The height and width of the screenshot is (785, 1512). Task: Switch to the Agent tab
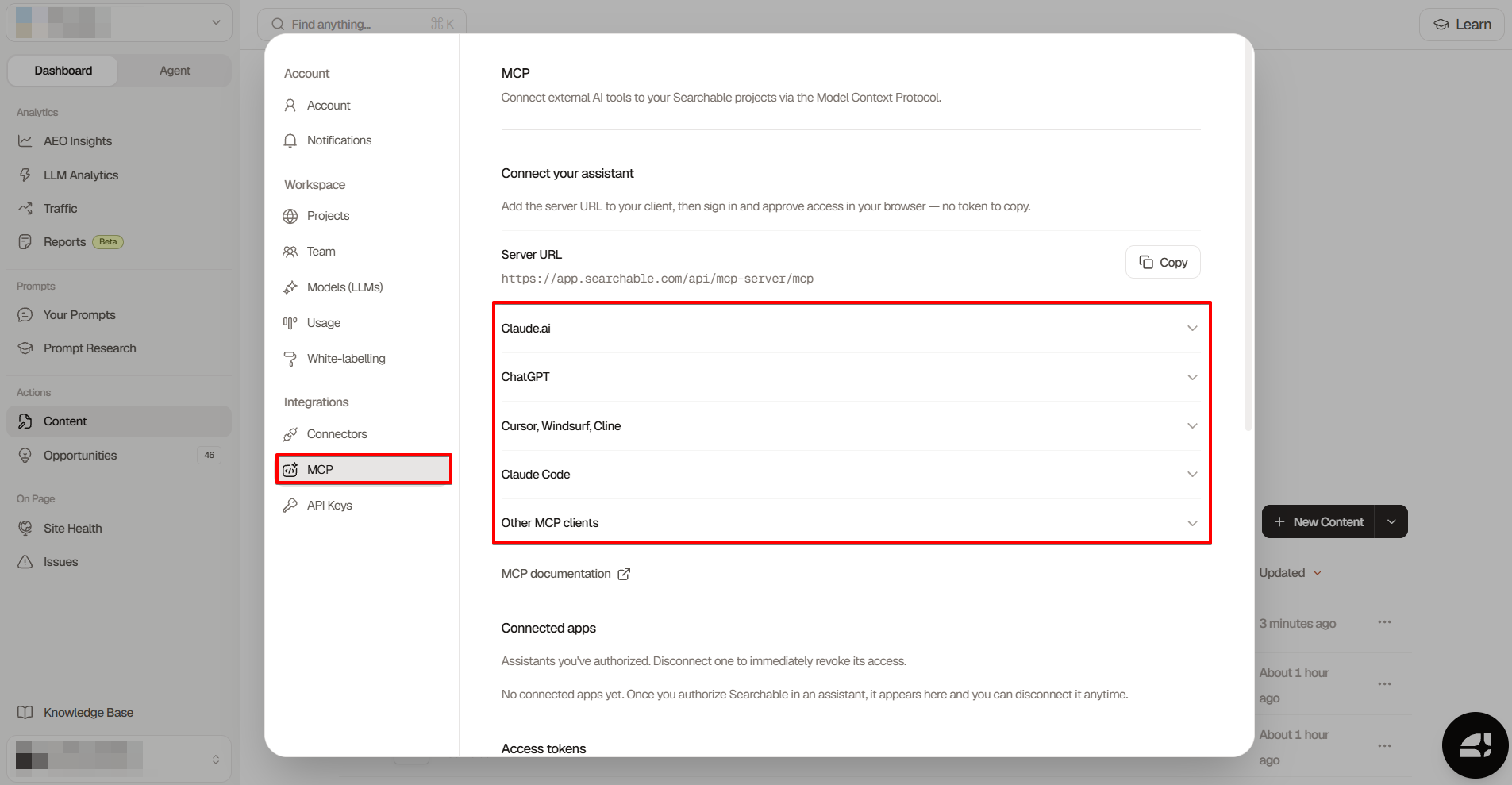pos(175,71)
